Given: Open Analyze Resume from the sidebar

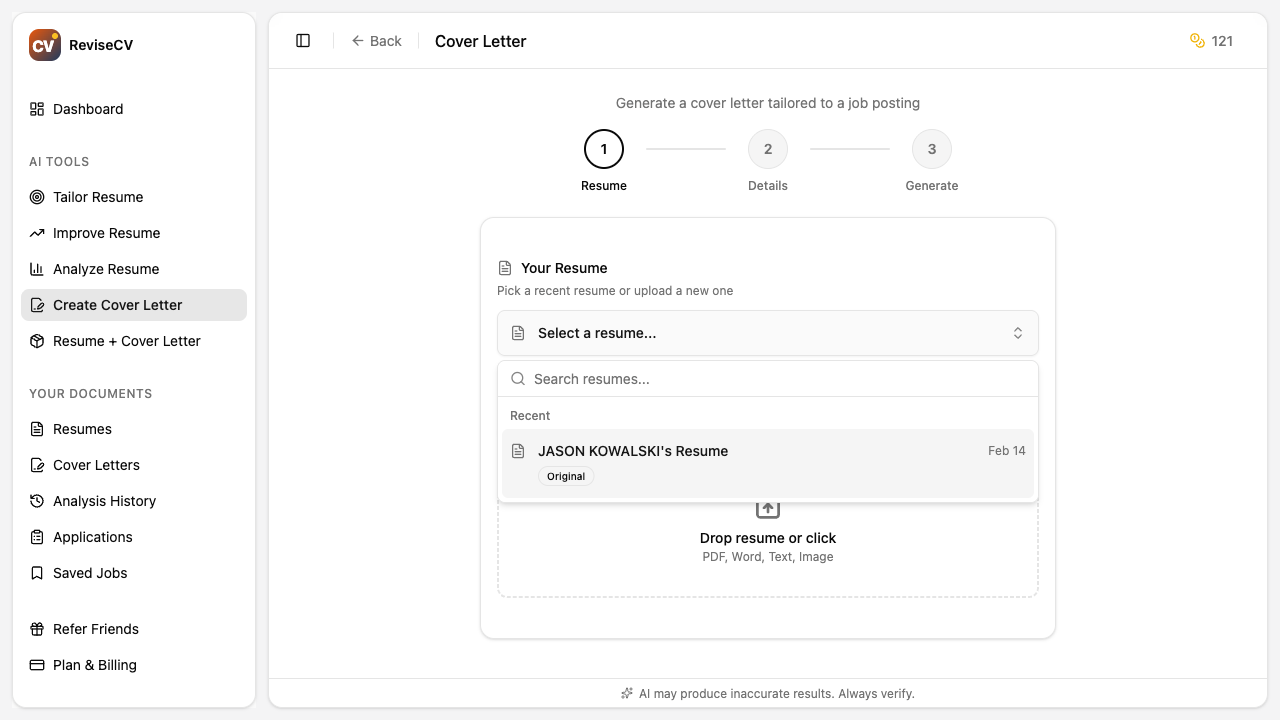Looking at the screenshot, I should tap(105, 269).
